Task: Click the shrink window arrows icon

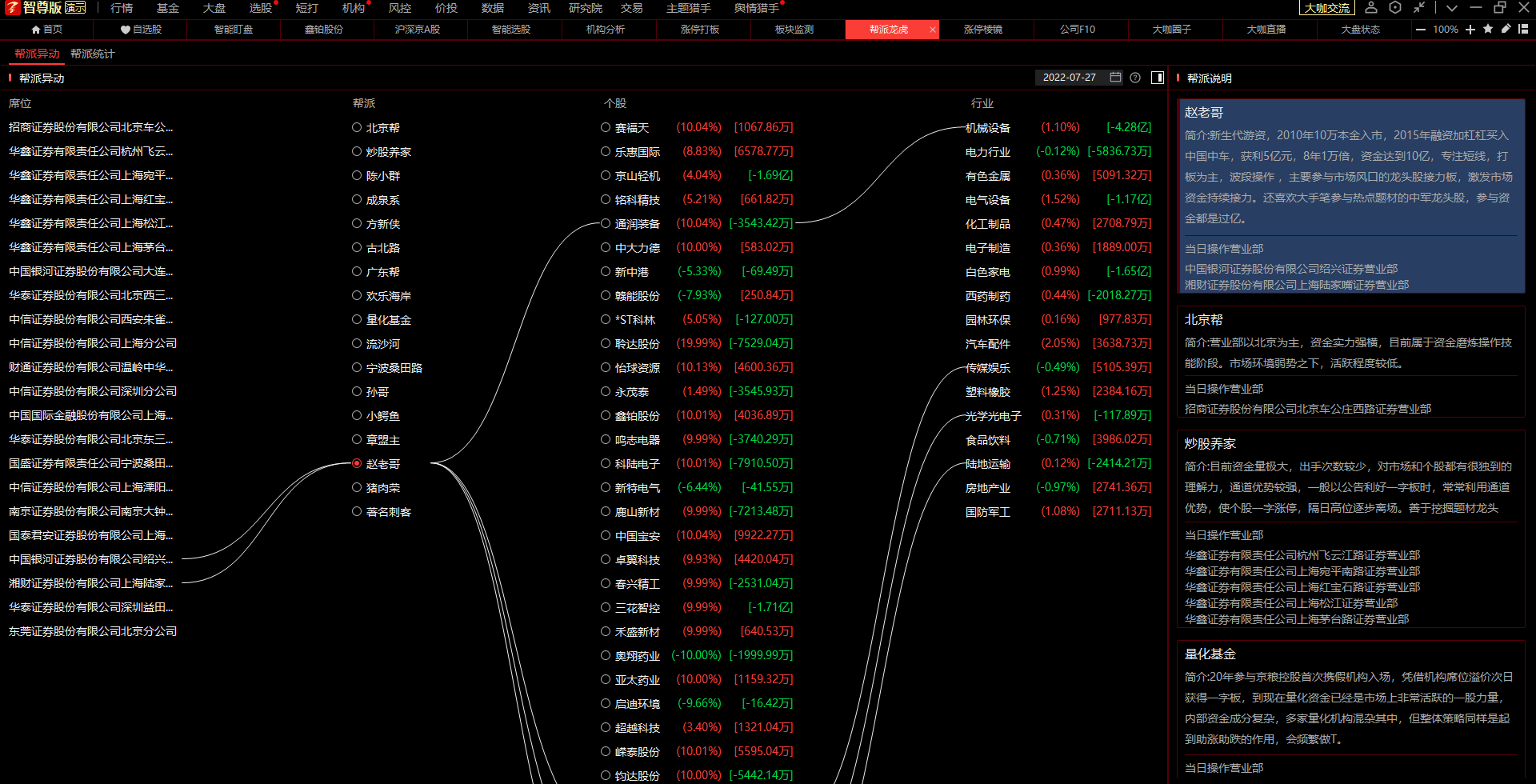Action: (1419, 8)
